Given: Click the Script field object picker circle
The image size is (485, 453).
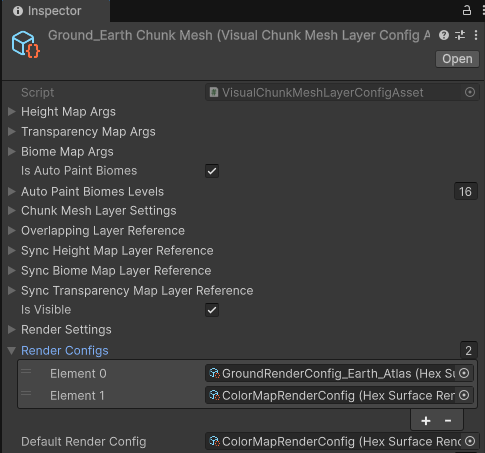Looking at the screenshot, I should [x=470, y=92].
